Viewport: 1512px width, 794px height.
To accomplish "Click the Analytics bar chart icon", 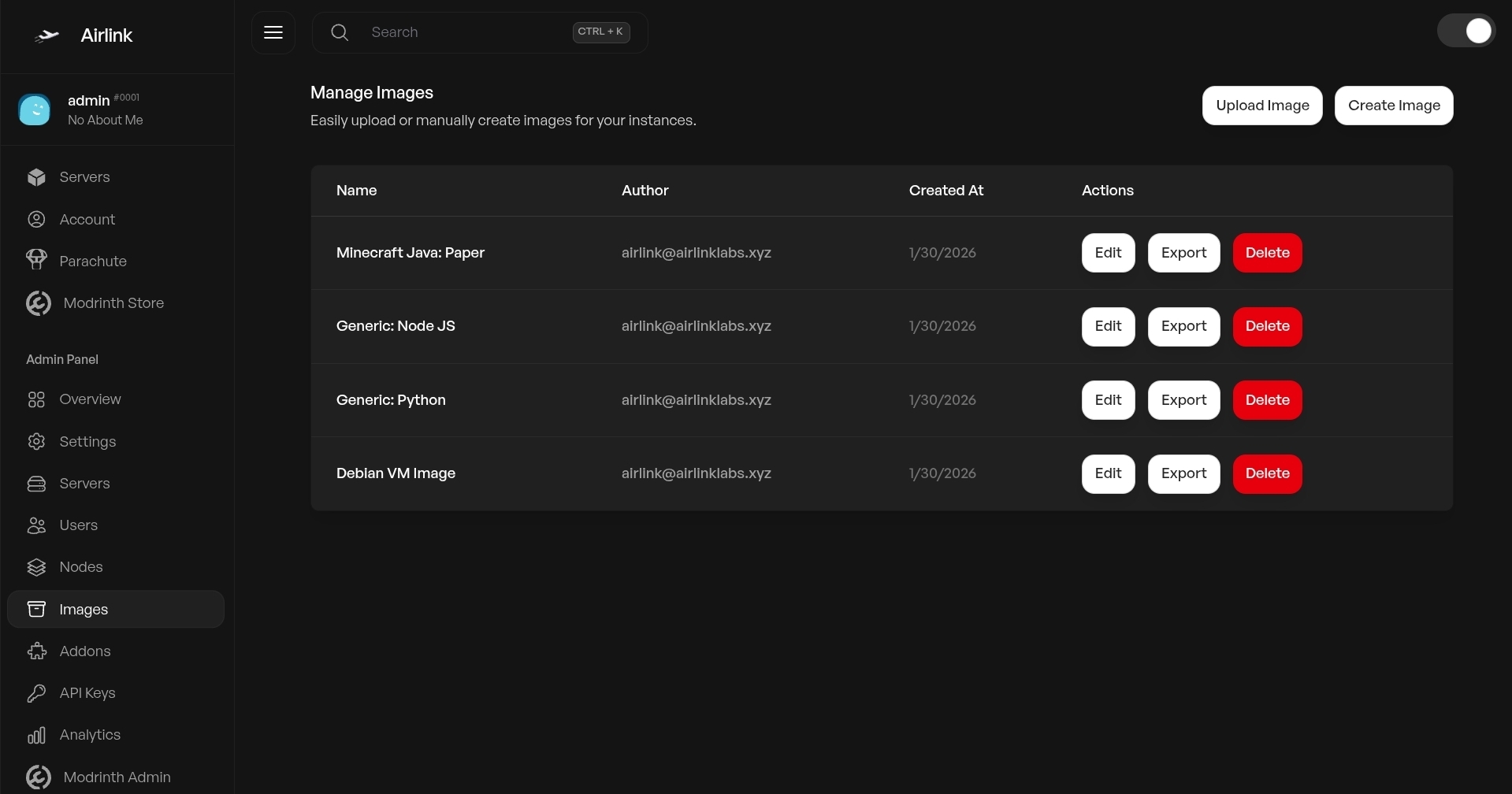I will point(36,735).
